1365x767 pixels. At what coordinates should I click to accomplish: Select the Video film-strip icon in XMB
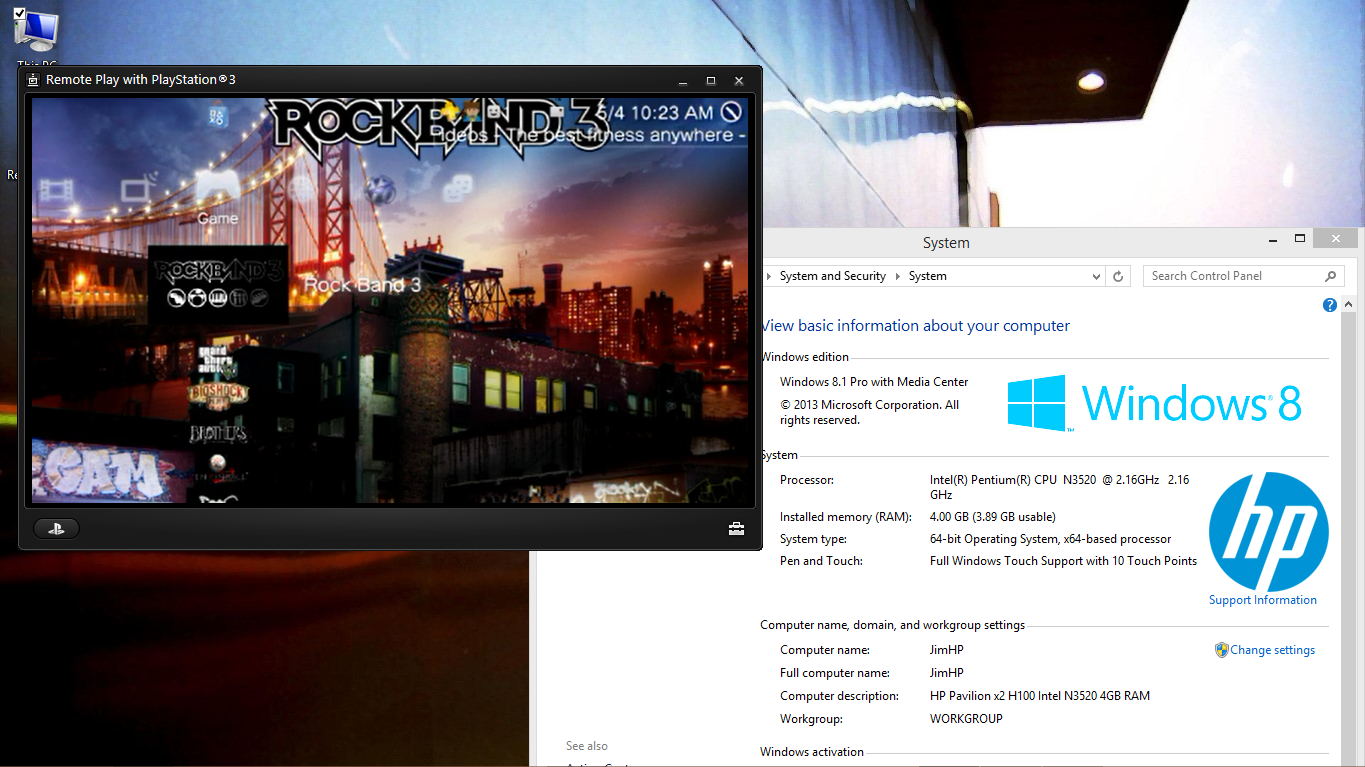tap(57, 188)
